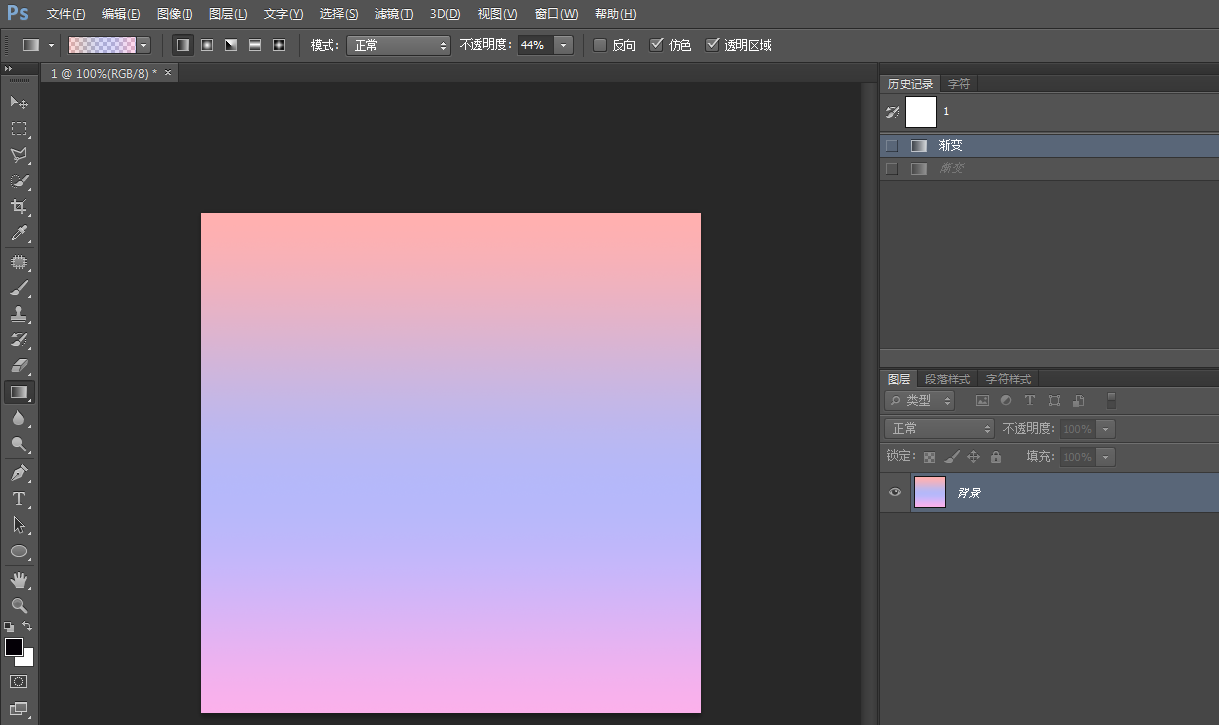Select the Move tool
The image size is (1219, 725).
click(18, 102)
